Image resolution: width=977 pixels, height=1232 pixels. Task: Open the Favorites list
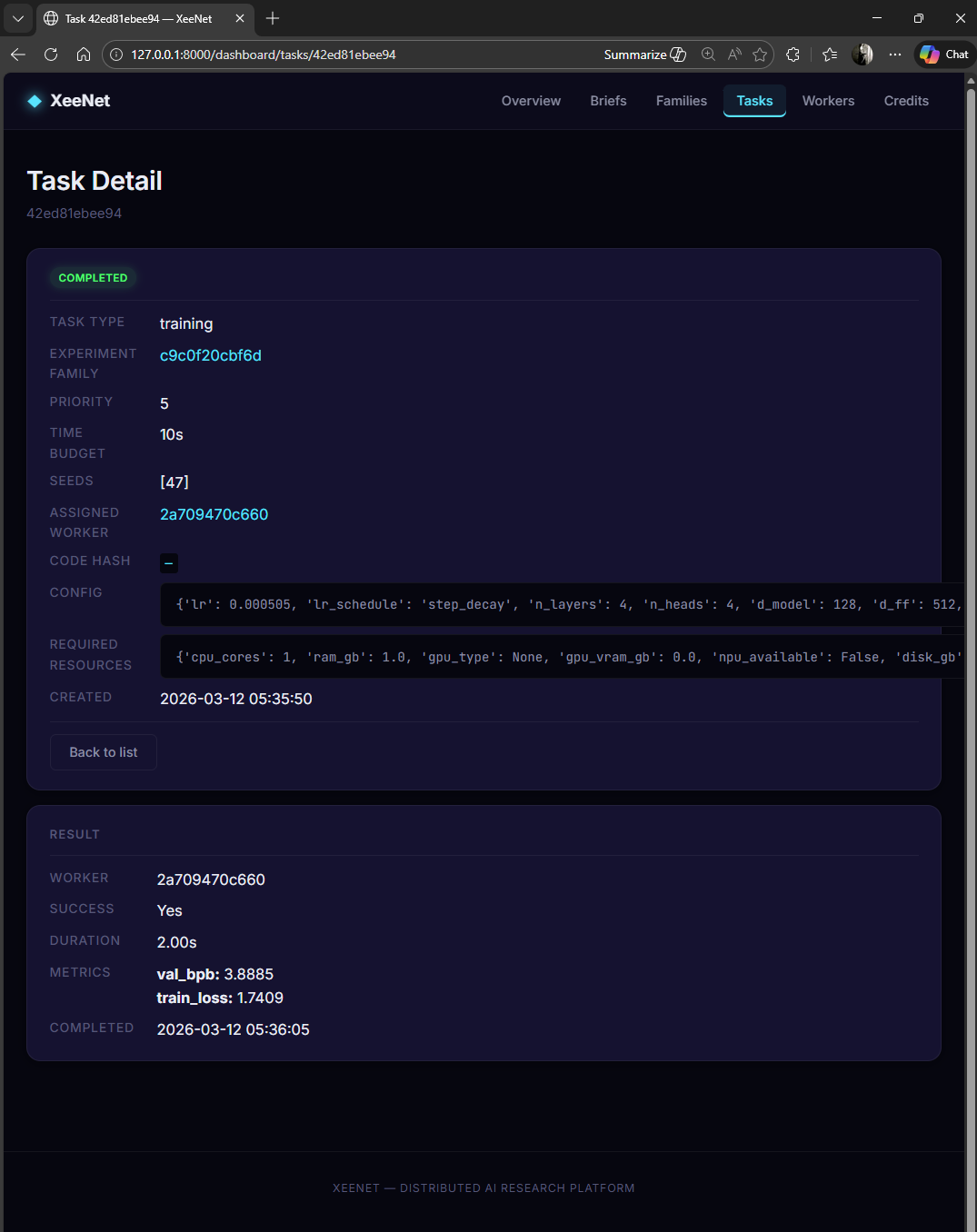(x=829, y=55)
